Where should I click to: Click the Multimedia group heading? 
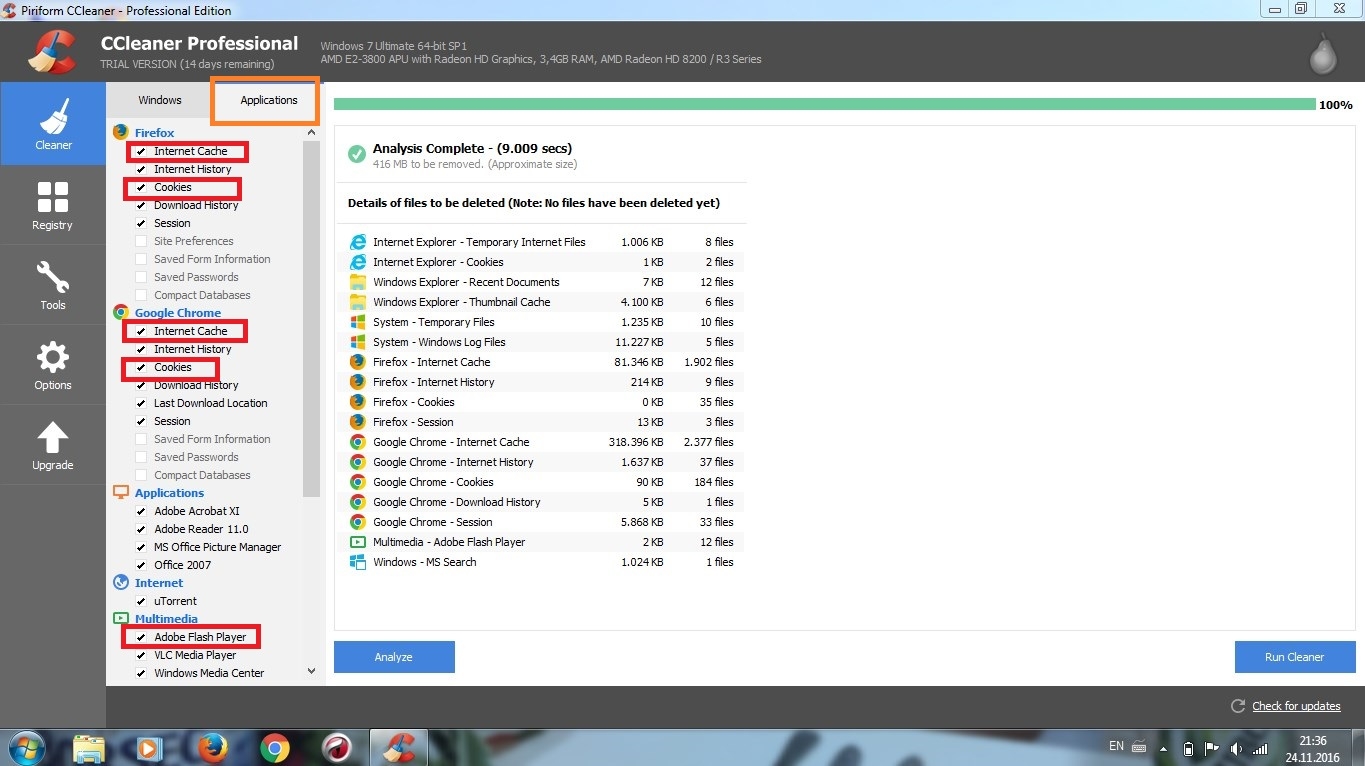[x=166, y=618]
